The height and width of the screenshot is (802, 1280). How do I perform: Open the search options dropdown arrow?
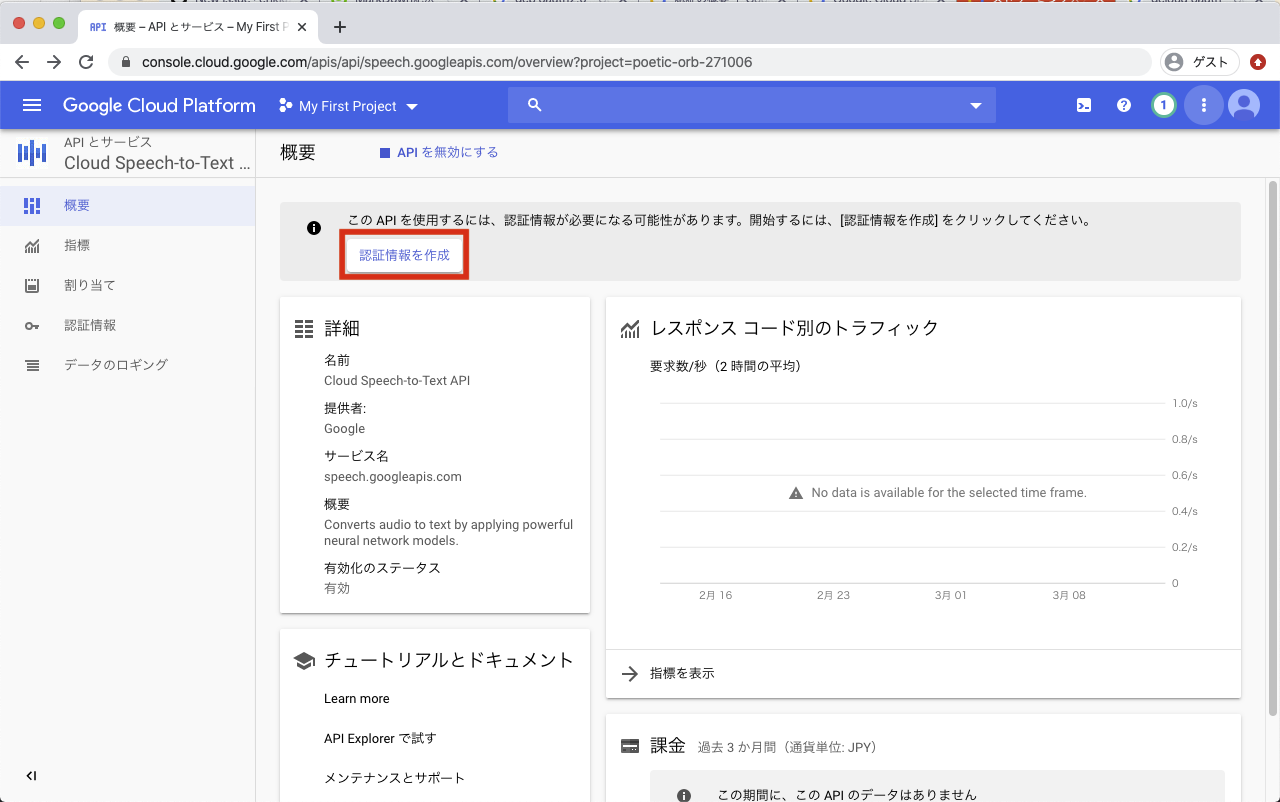975,105
